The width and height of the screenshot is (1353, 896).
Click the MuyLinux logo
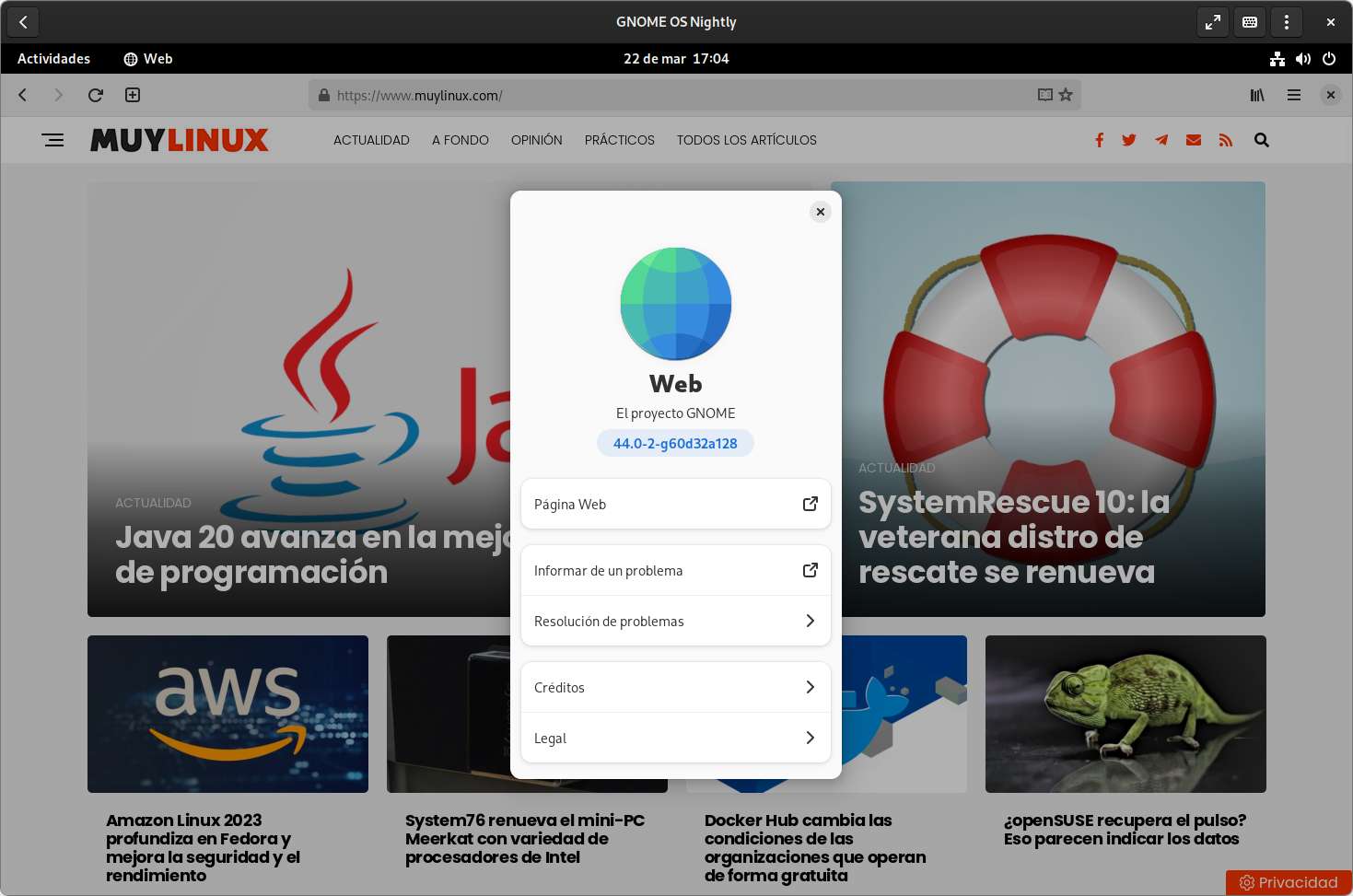point(180,140)
